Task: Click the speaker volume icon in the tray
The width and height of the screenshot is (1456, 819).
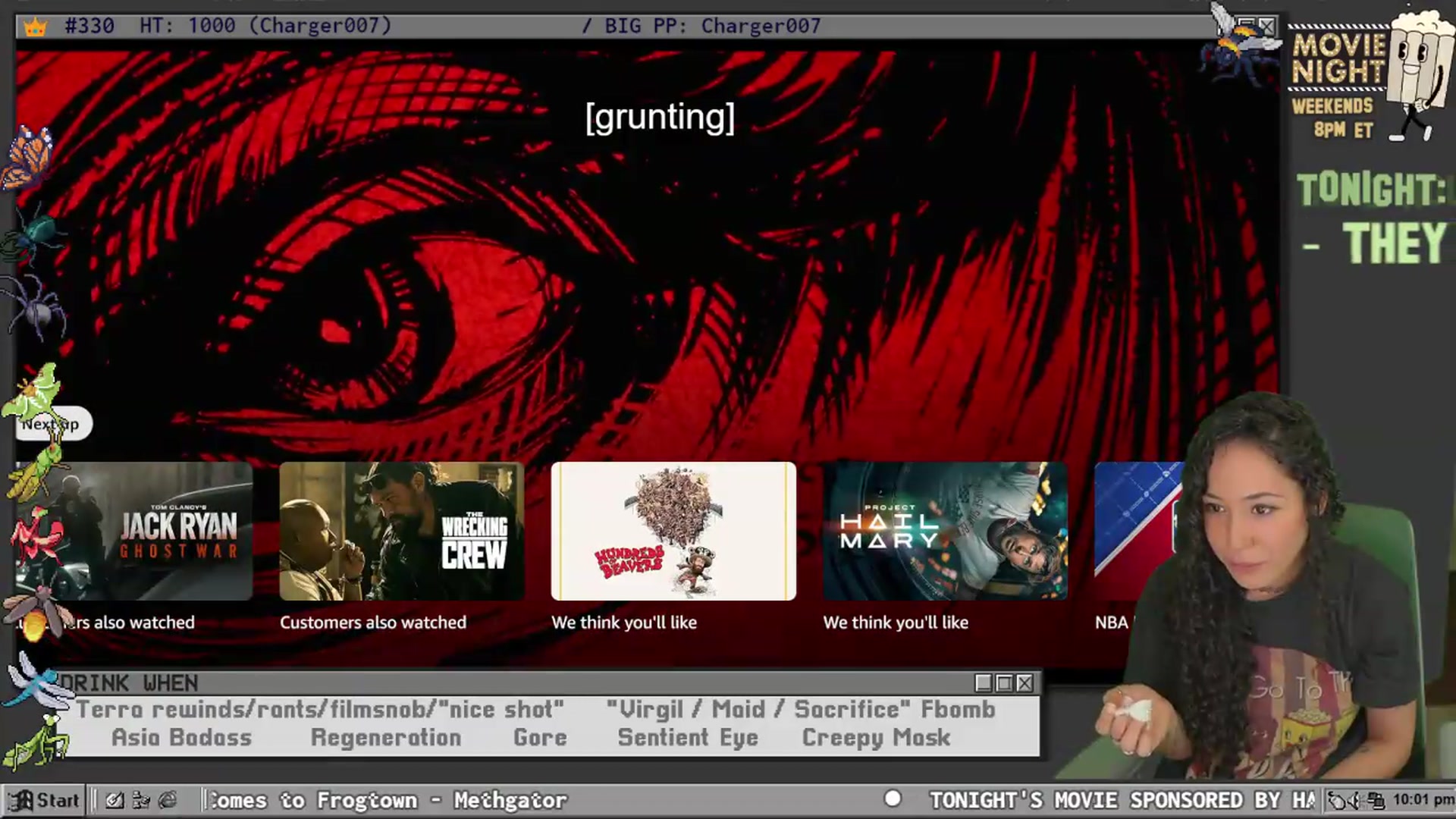Action: tap(1356, 800)
